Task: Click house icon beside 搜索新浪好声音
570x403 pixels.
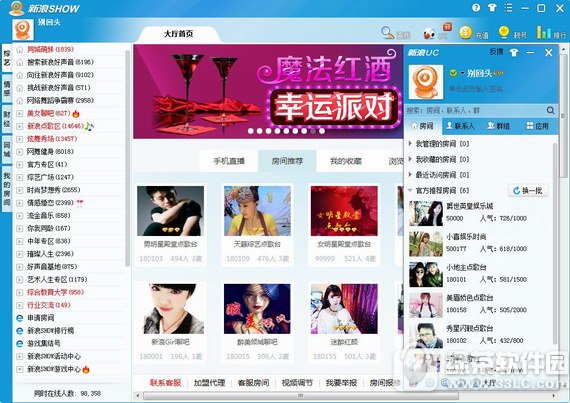Action: (20, 63)
